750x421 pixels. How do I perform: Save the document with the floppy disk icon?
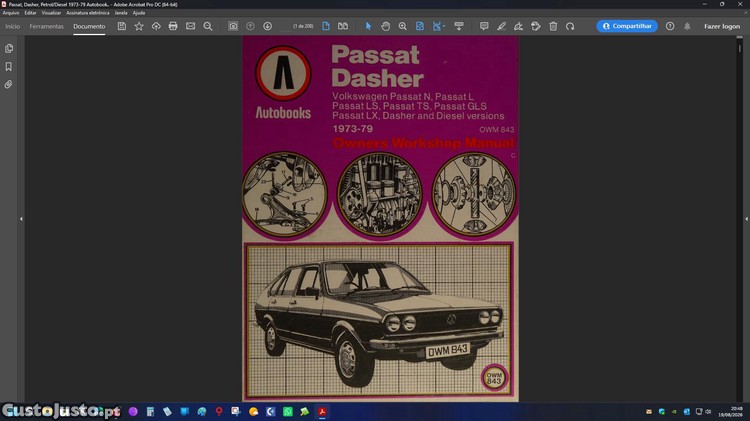[x=122, y=26]
